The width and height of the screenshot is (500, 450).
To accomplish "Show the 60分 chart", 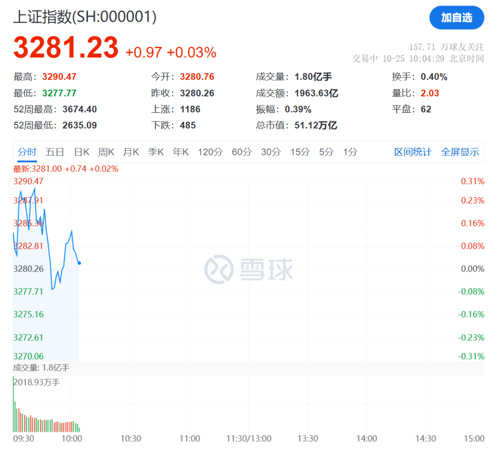I will coord(242,152).
